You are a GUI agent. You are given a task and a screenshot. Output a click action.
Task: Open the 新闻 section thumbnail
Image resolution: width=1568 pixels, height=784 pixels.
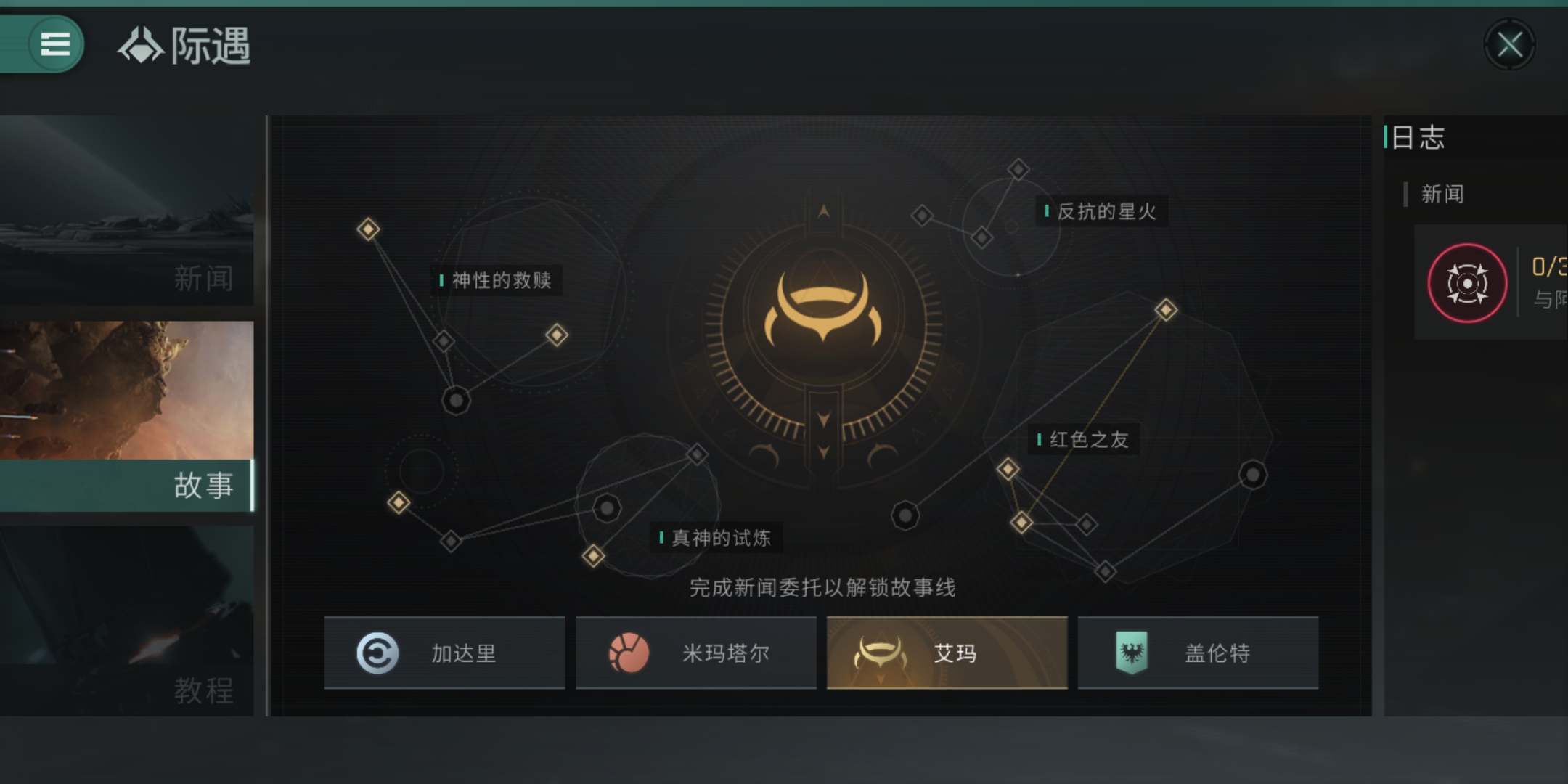(x=126, y=211)
